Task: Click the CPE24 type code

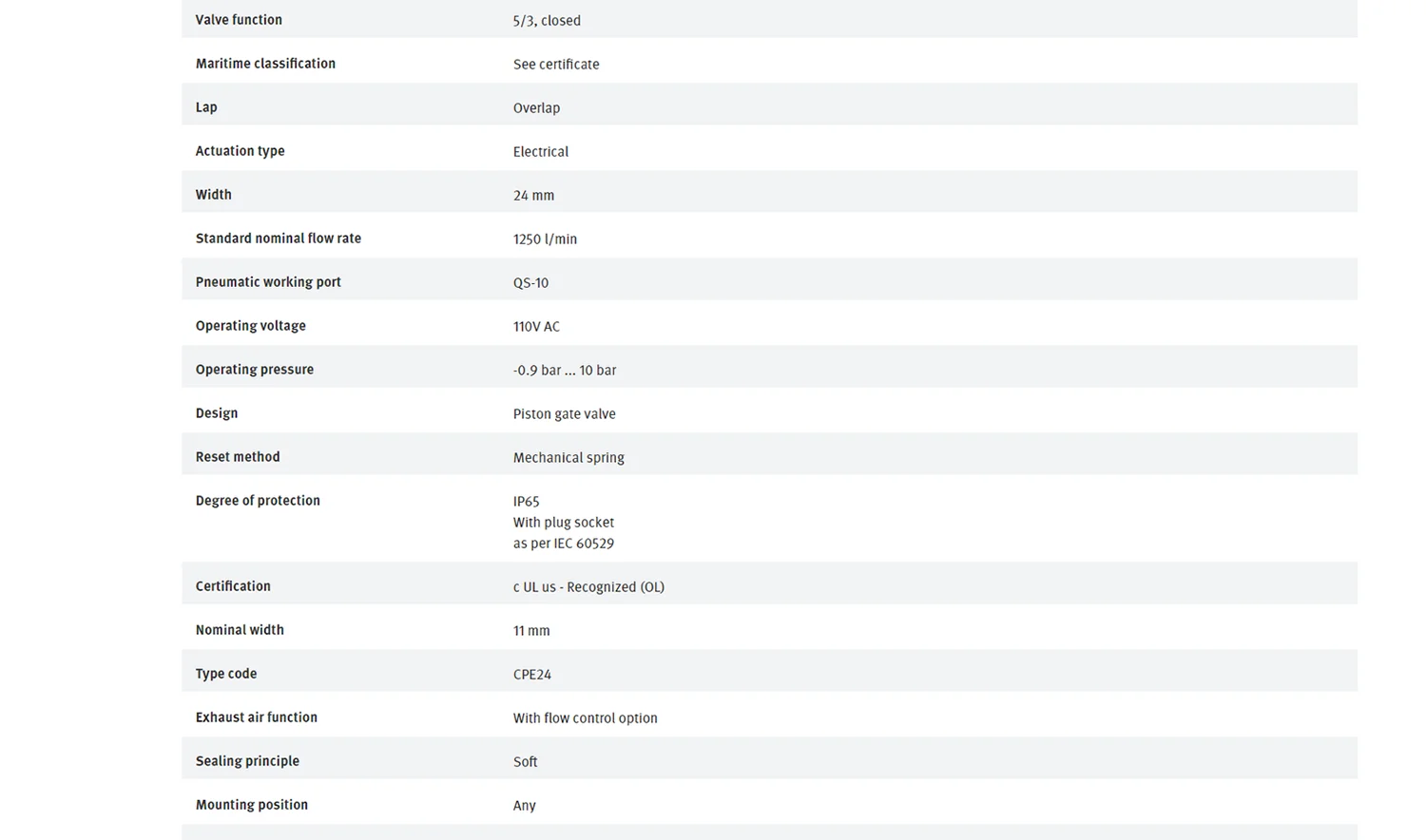Action: tap(532, 675)
